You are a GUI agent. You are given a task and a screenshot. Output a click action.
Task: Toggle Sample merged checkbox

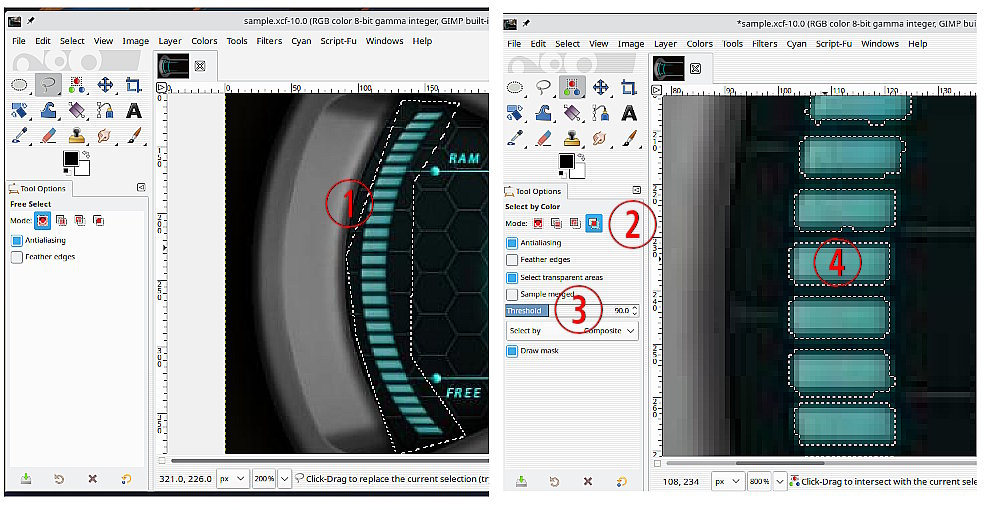[513, 295]
